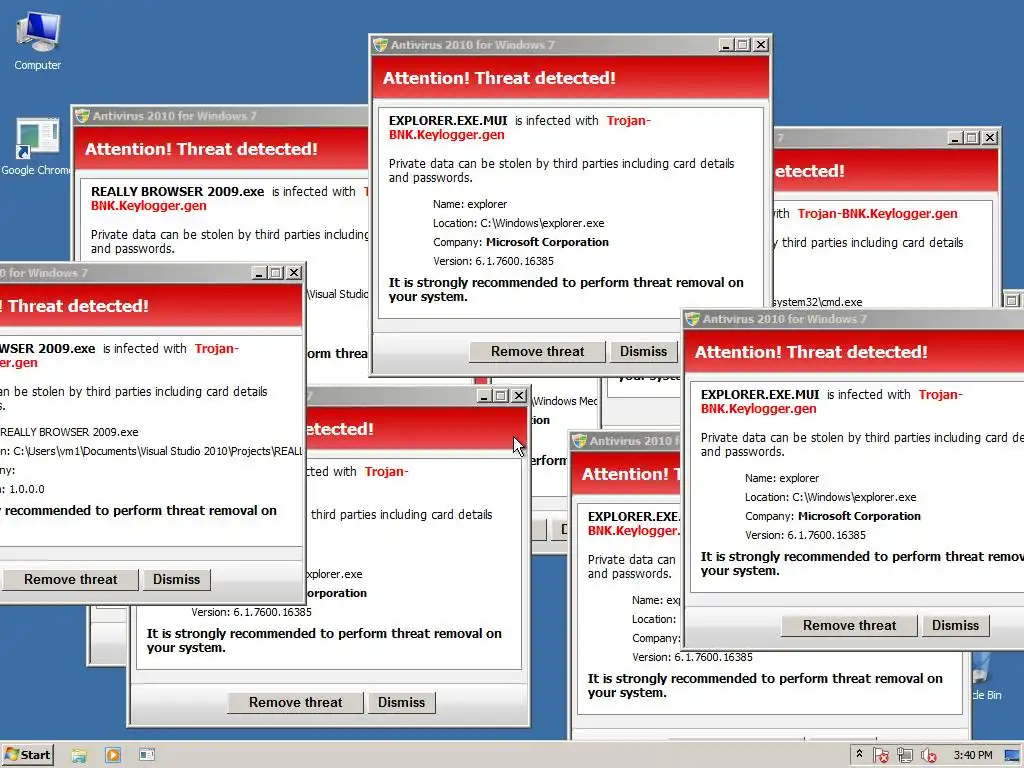Screen dimensions: 1024x768
Task: Click the third pinned taskbar icon
Action: pos(147,755)
